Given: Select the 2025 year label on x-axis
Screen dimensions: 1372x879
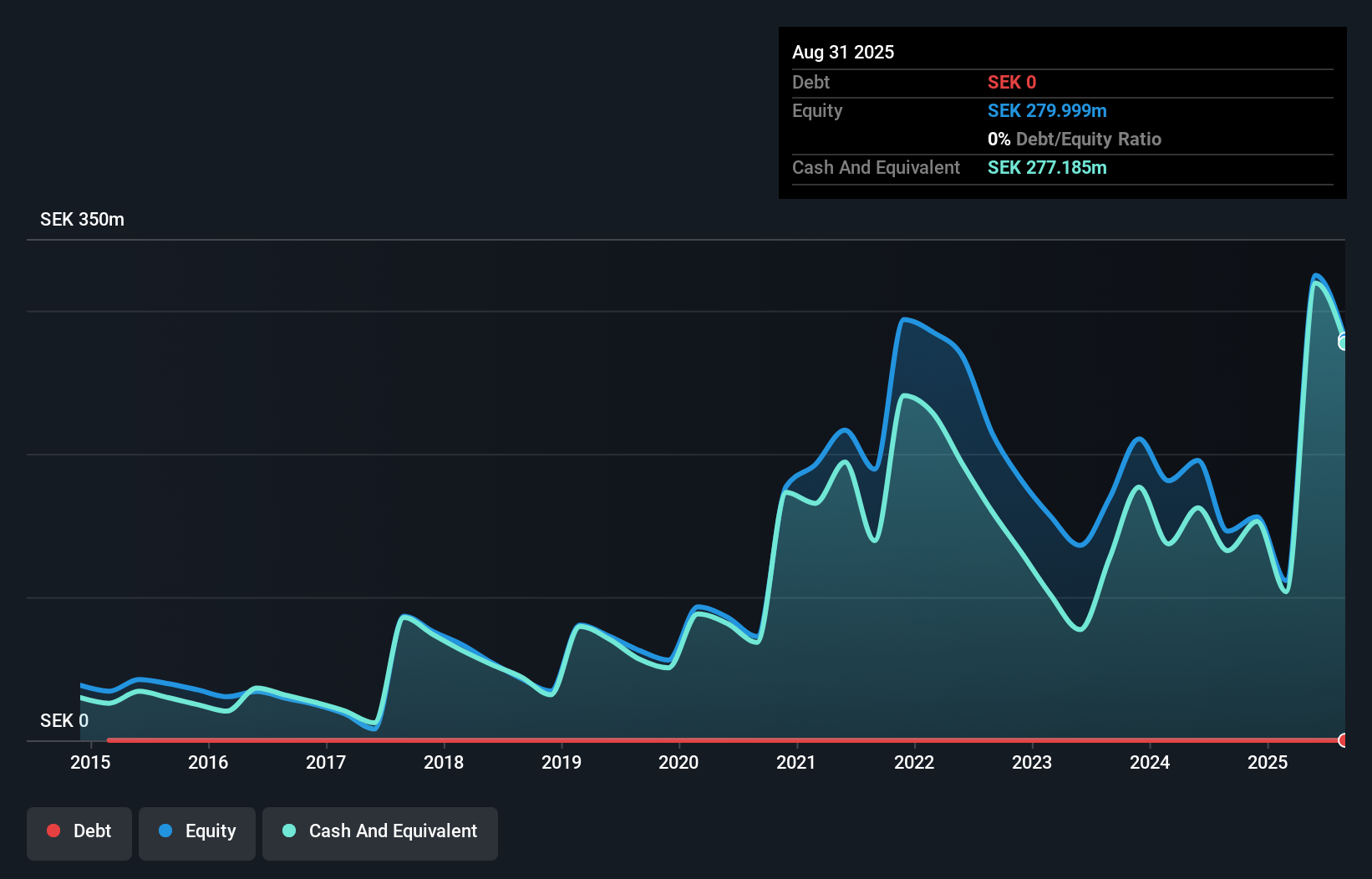Looking at the screenshot, I should (x=1268, y=762).
